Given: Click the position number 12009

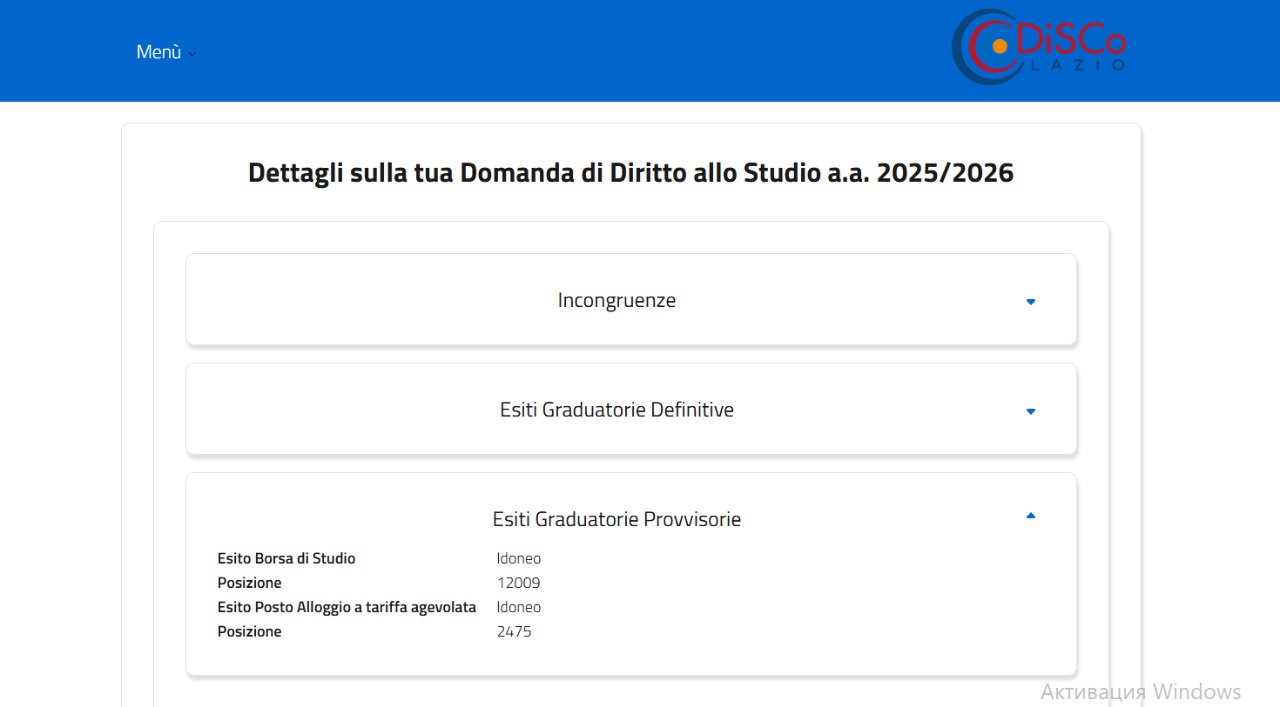Looking at the screenshot, I should 518,582.
